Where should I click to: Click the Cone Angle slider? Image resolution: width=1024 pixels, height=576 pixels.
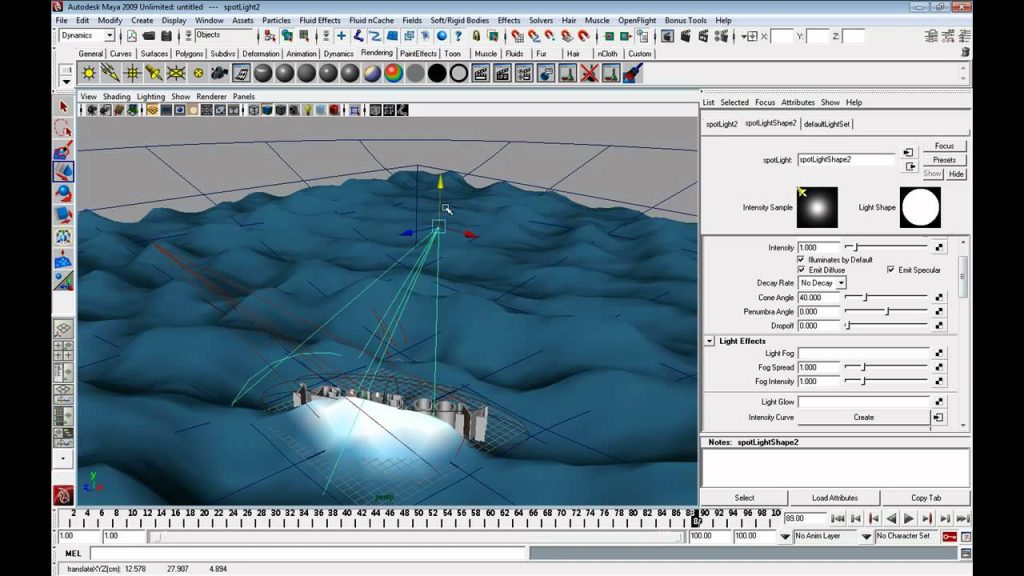pyautogui.click(x=886, y=297)
